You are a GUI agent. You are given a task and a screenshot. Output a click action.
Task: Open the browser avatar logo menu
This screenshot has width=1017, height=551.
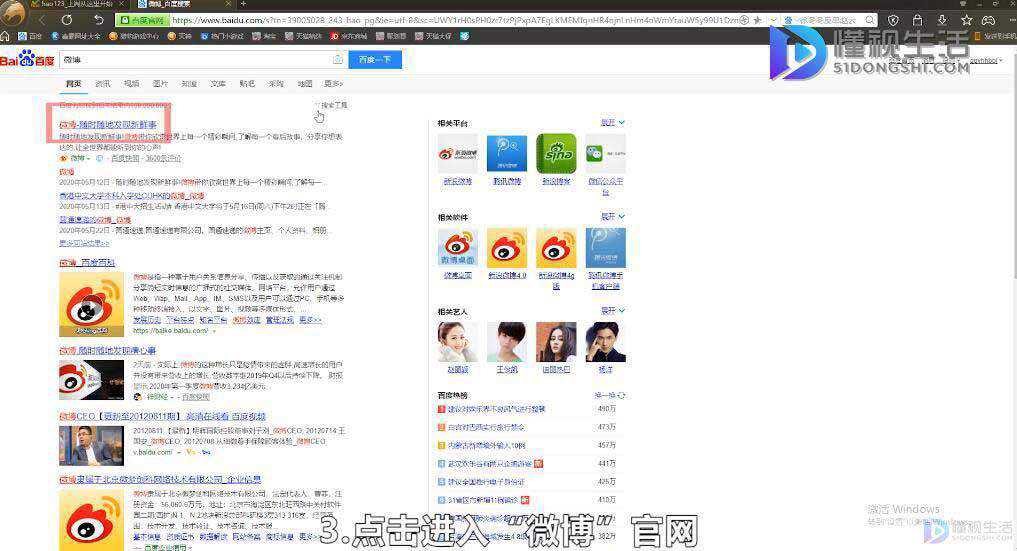click(13, 13)
